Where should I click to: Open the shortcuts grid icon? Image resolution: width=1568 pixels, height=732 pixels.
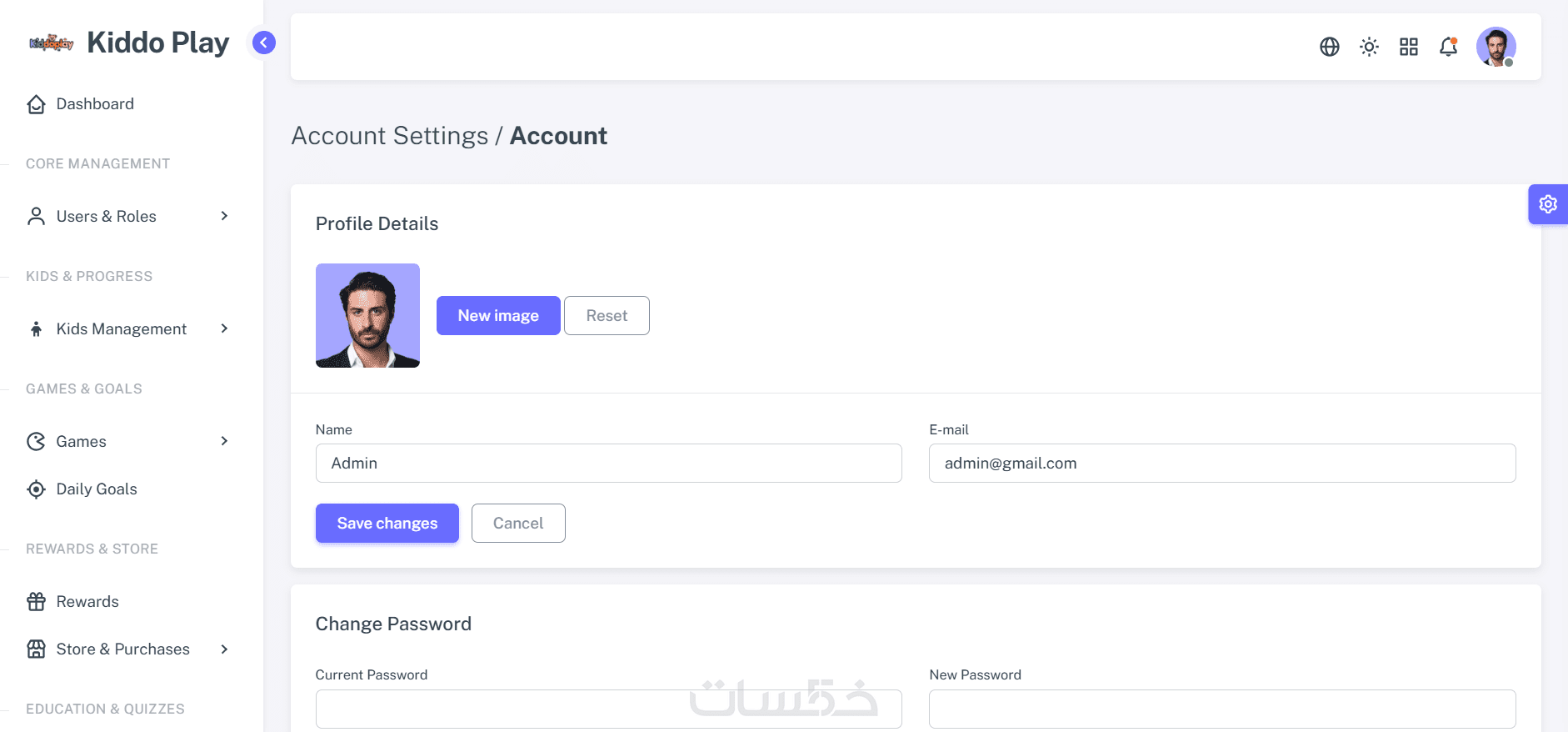[1409, 47]
